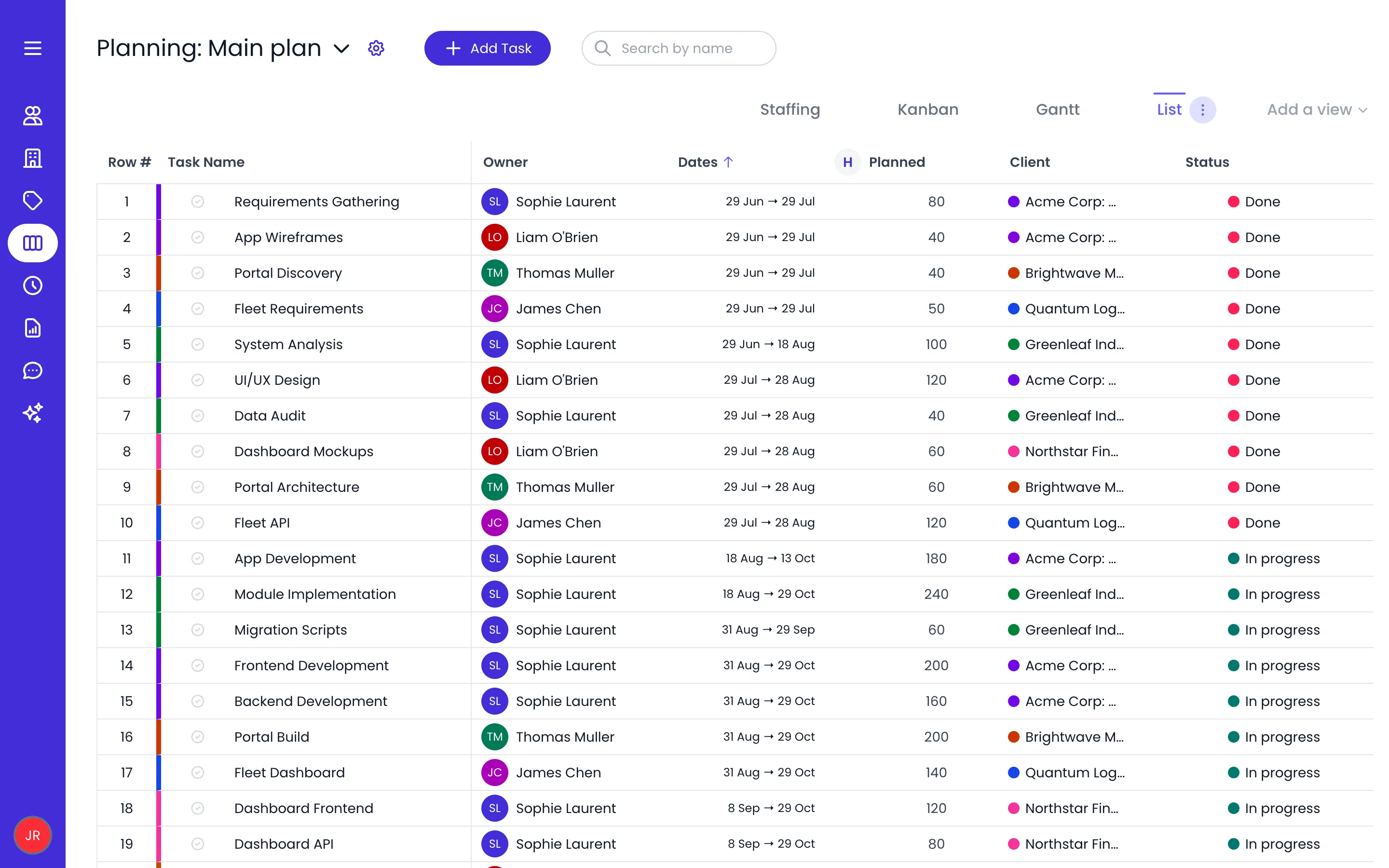Click the H hours badge beside Planned
1389x868 pixels.
pos(847,163)
